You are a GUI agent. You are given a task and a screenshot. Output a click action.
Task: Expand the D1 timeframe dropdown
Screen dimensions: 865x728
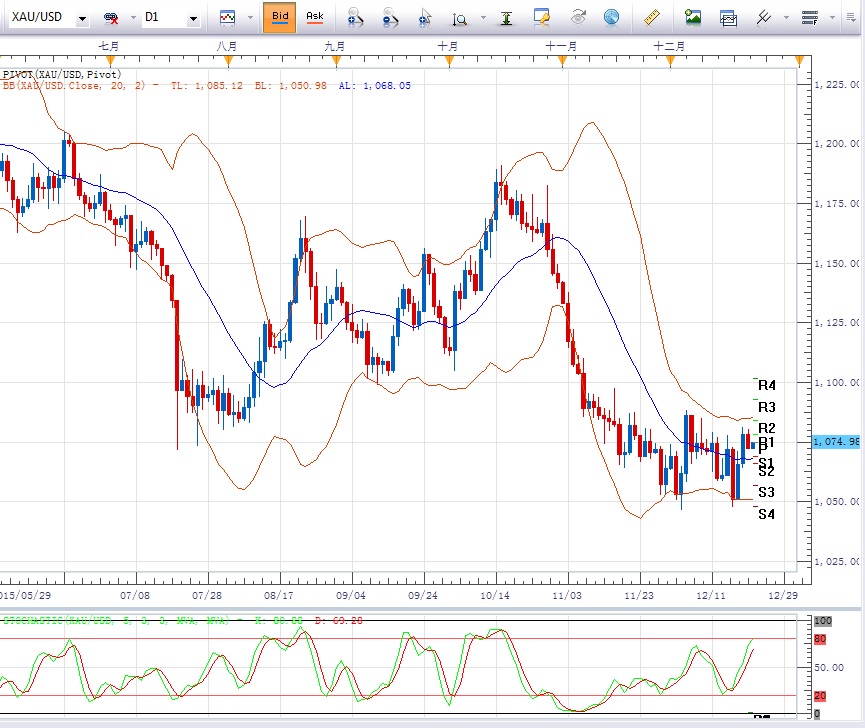pos(192,18)
